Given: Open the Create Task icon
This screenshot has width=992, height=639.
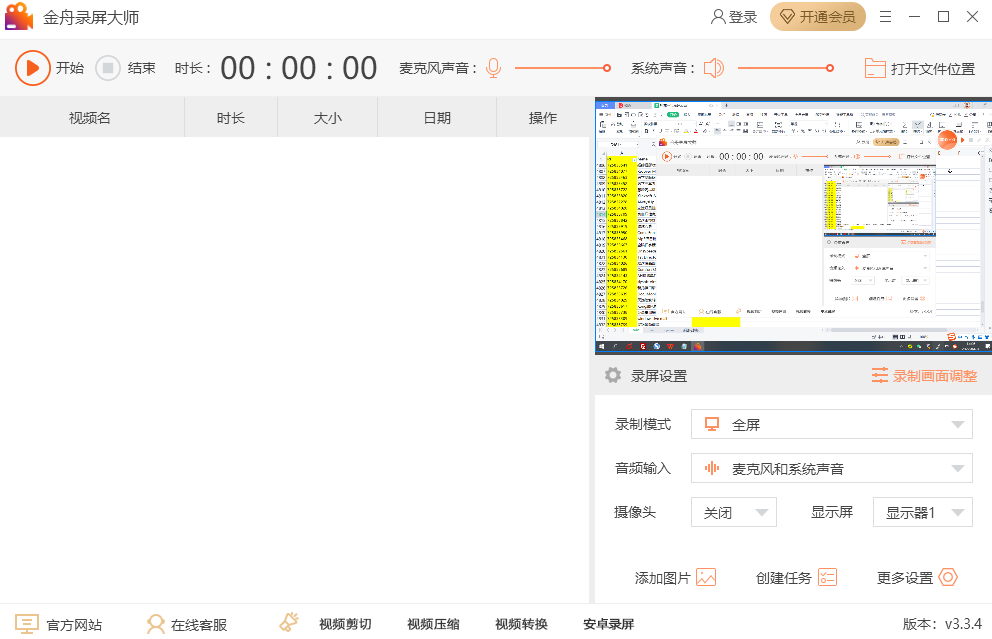Looking at the screenshot, I should click(827, 577).
